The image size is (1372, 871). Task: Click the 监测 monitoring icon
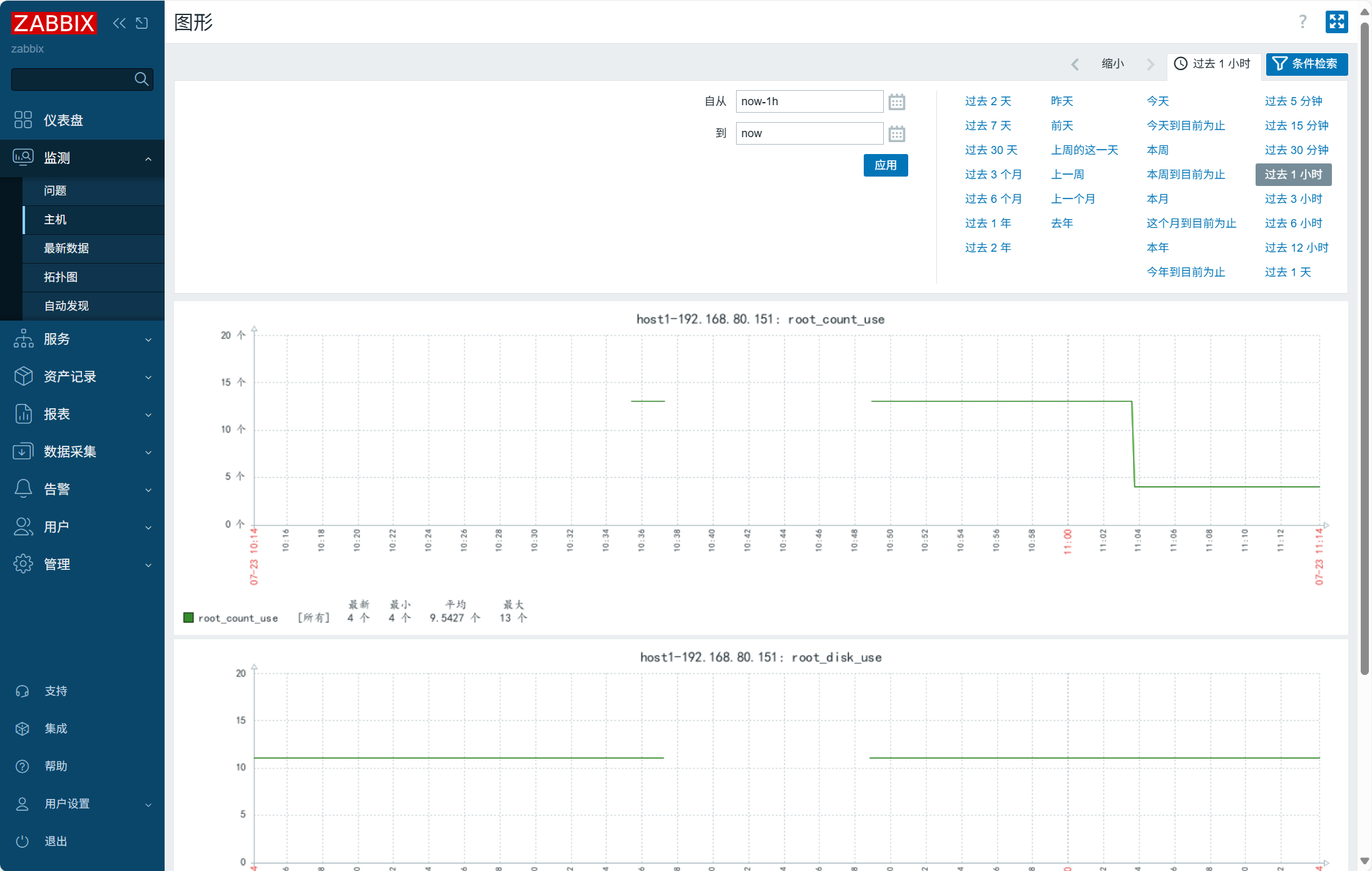pyautogui.click(x=23, y=158)
